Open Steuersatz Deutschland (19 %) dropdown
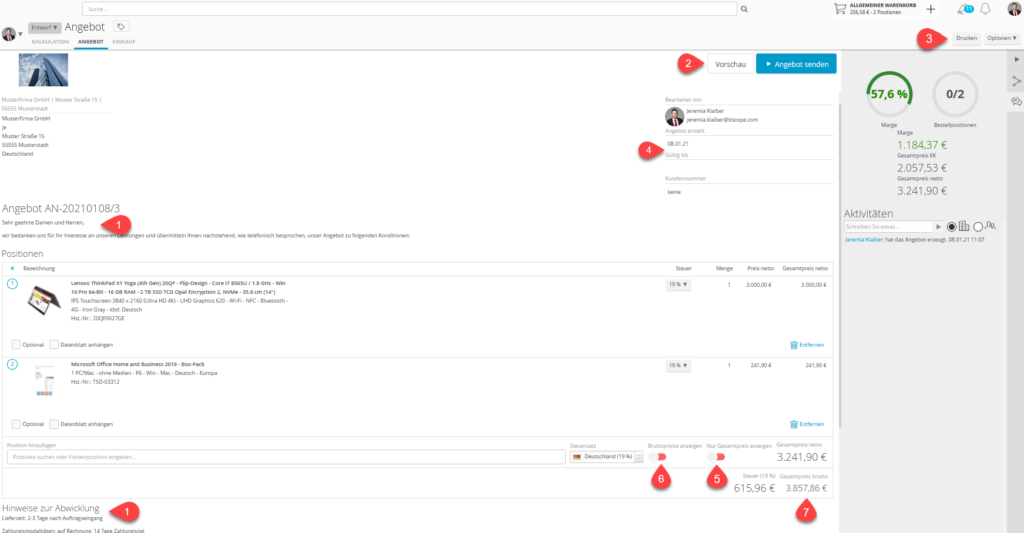The width and height of the screenshot is (1024, 533). pyautogui.click(x=607, y=457)
